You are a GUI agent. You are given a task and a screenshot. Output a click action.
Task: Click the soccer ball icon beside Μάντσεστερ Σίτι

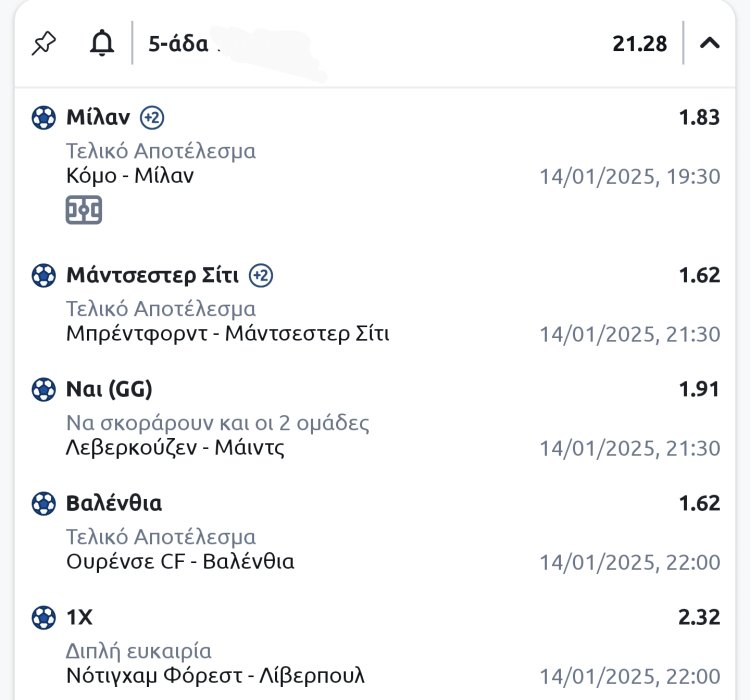[44, 275]
